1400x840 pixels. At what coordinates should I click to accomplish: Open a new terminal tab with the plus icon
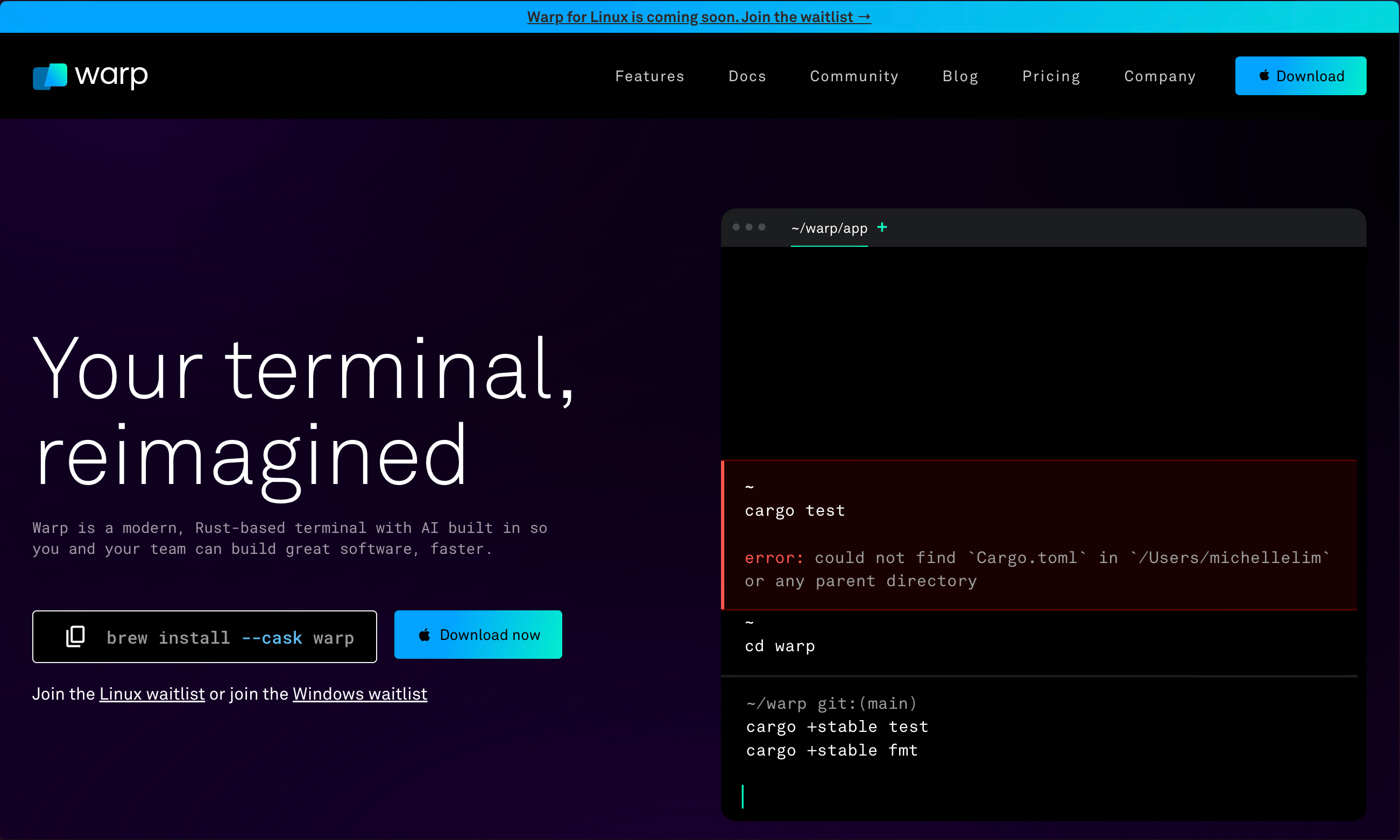882,227
